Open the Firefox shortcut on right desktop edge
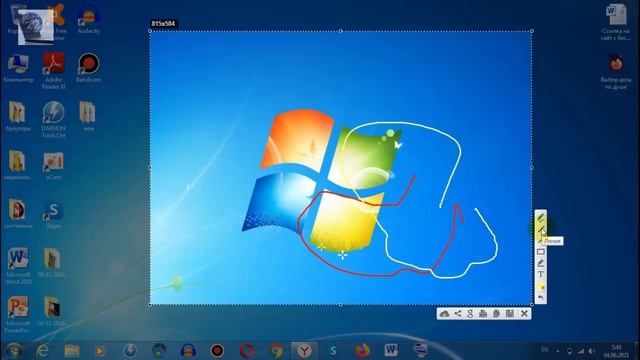This screenshot has width=640, height=360. tap(616, 72)
